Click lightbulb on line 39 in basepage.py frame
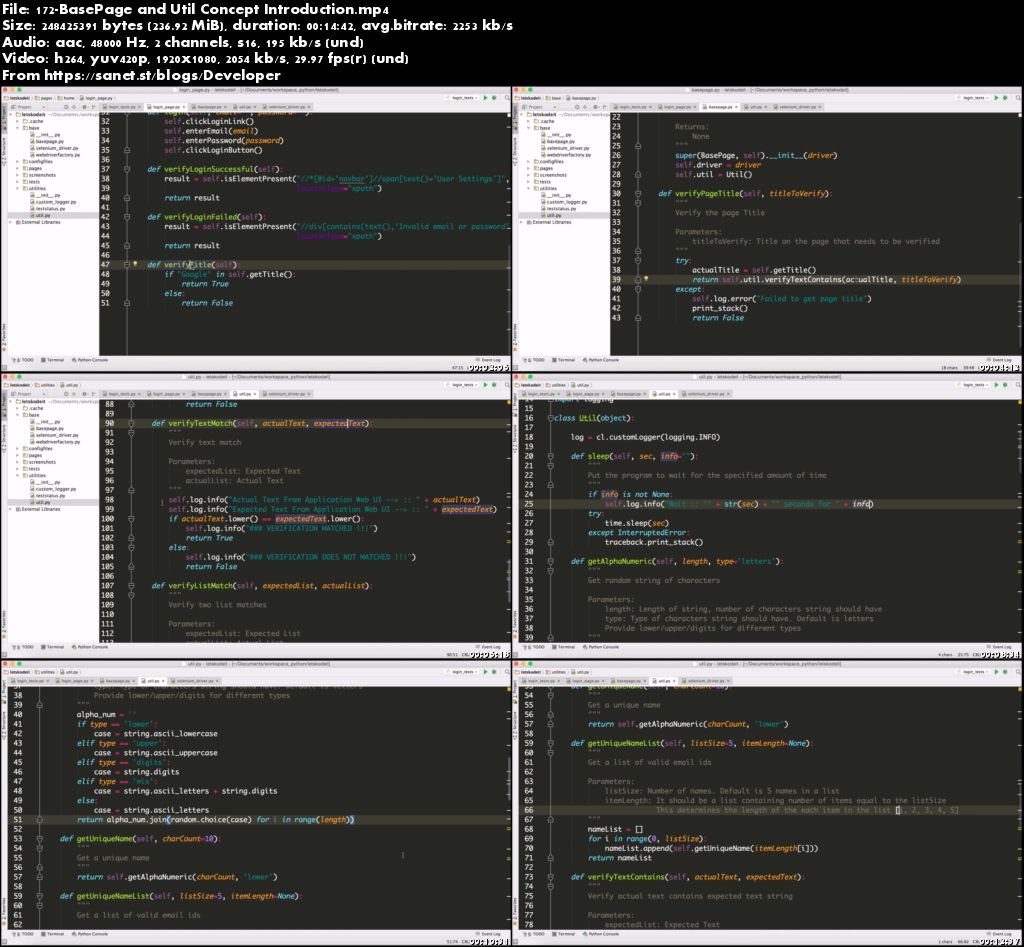Screen dimensions: 1024x947 click(646, 279)
